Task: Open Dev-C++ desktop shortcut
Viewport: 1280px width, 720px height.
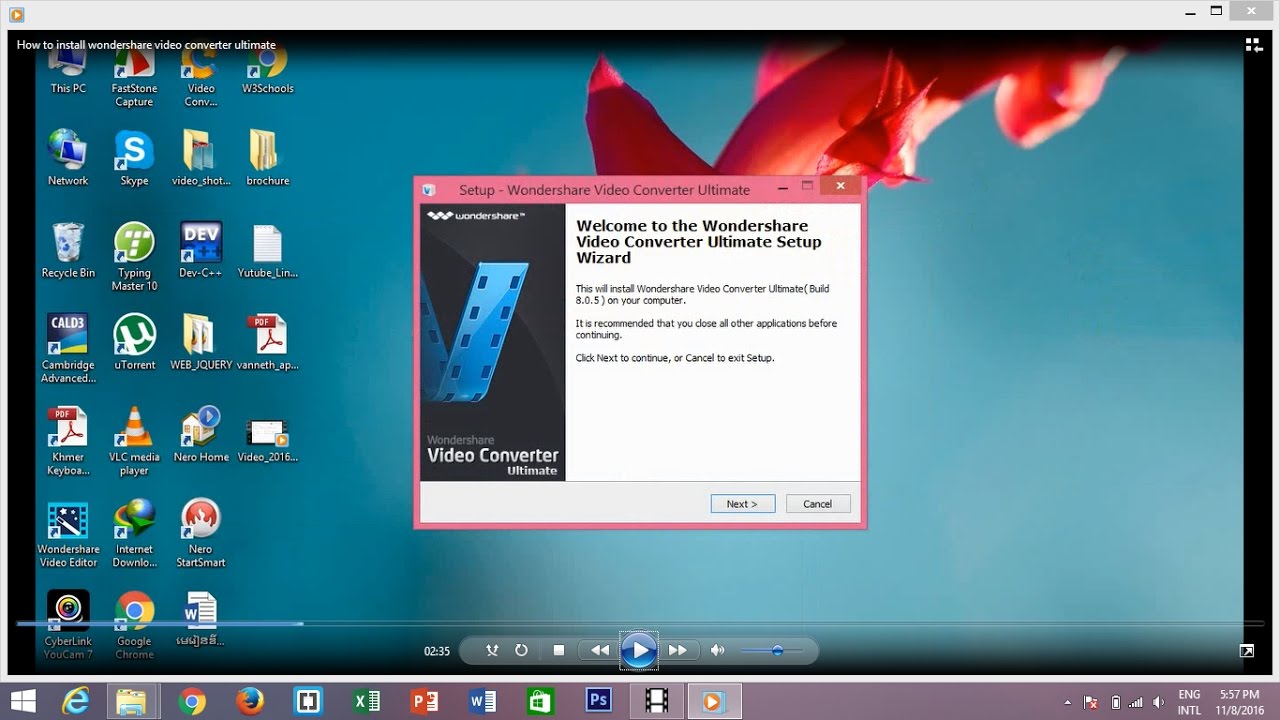Action: [x=201, y=250]
